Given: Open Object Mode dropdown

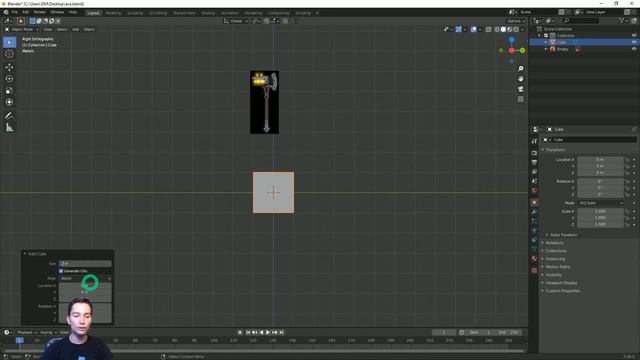Looking at the screenshot, I should tap(22, 29).
